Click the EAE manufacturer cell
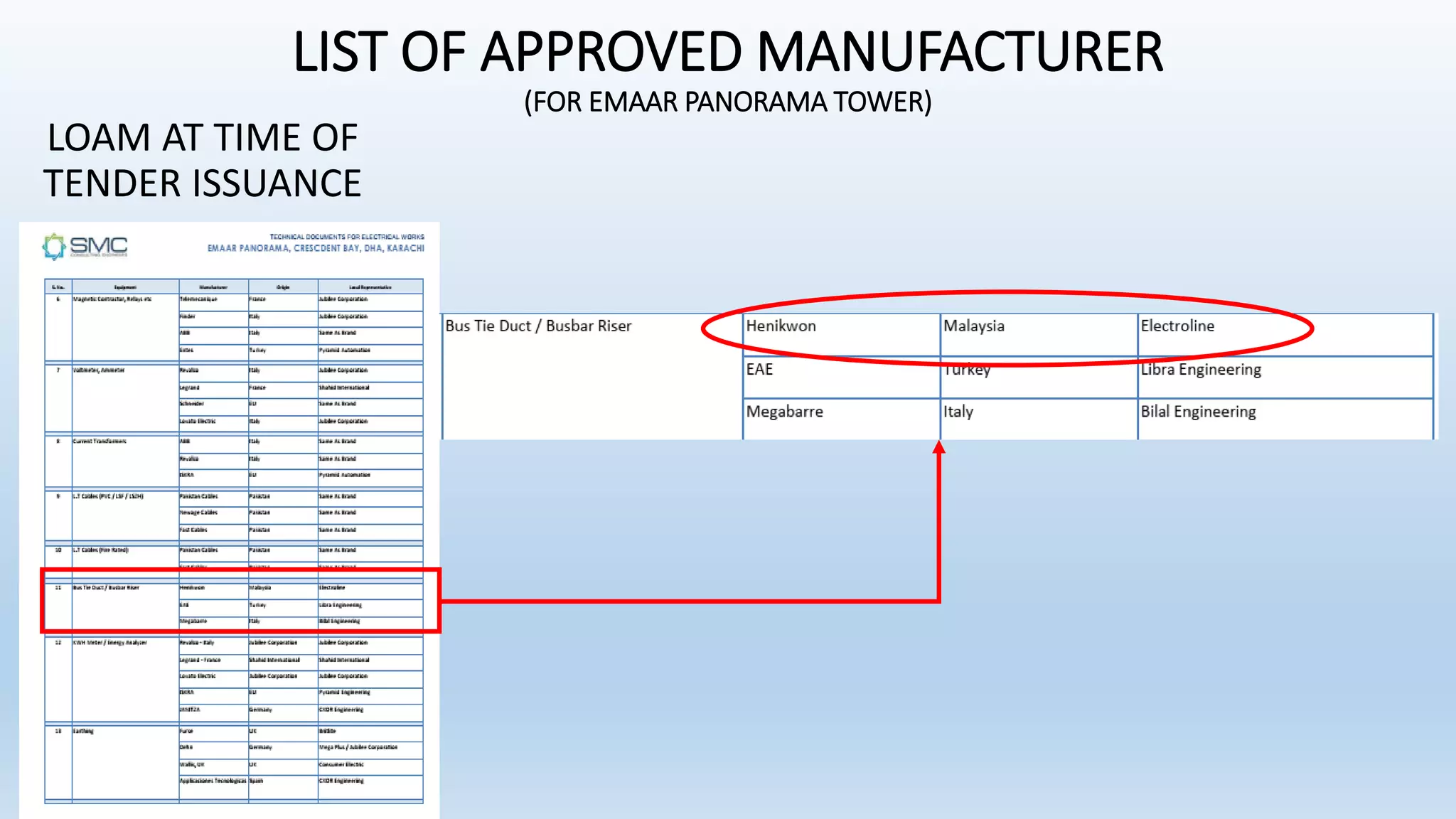1456x819 pixels. coord(759,370)
